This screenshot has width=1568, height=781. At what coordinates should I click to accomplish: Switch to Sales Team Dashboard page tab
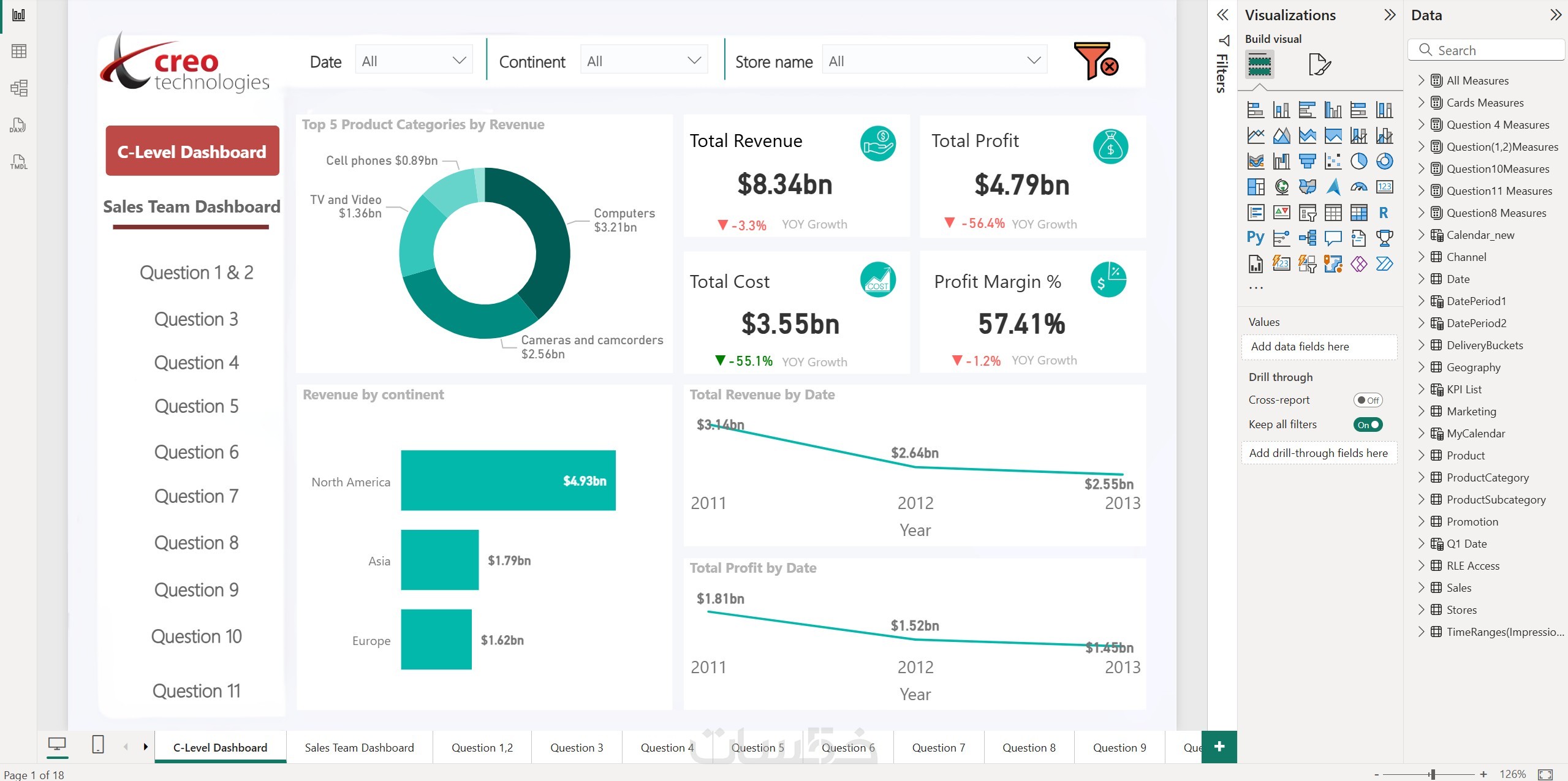pyautogui.click(x=359, y=747)
